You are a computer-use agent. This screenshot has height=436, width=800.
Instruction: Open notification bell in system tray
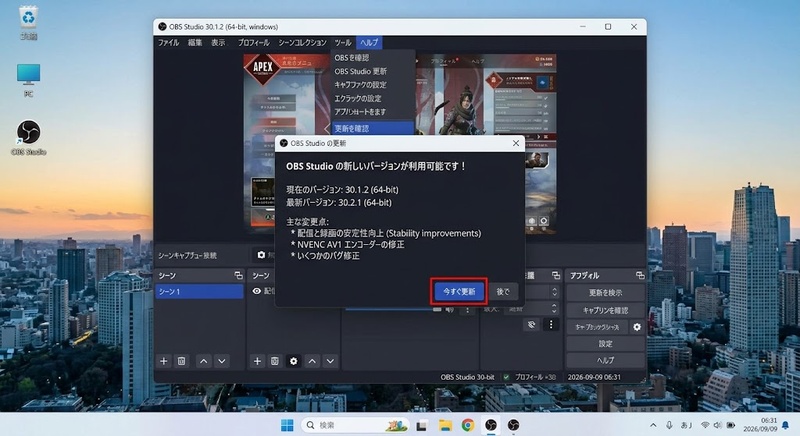(x=785, y=425)
